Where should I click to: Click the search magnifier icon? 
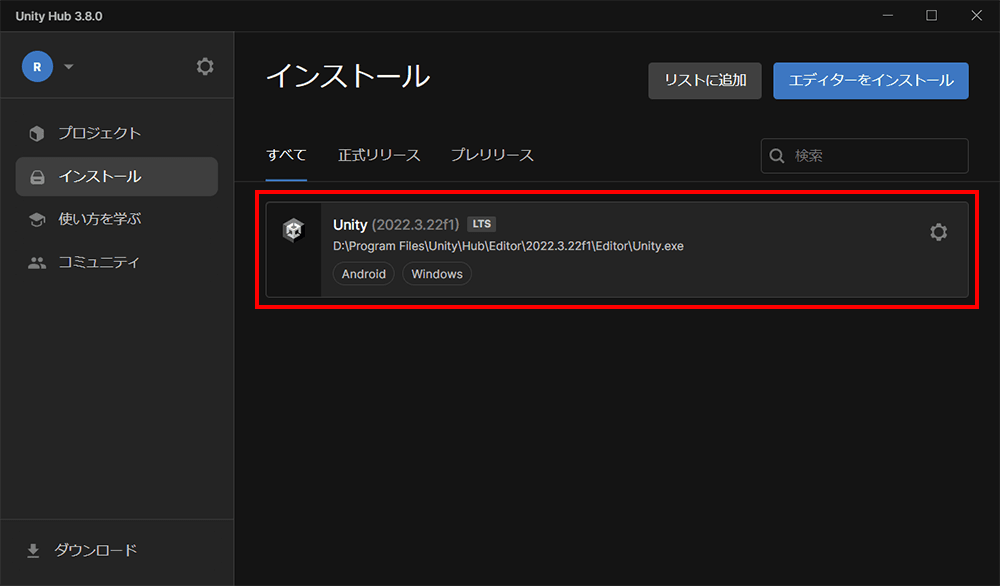click(777, 156)
